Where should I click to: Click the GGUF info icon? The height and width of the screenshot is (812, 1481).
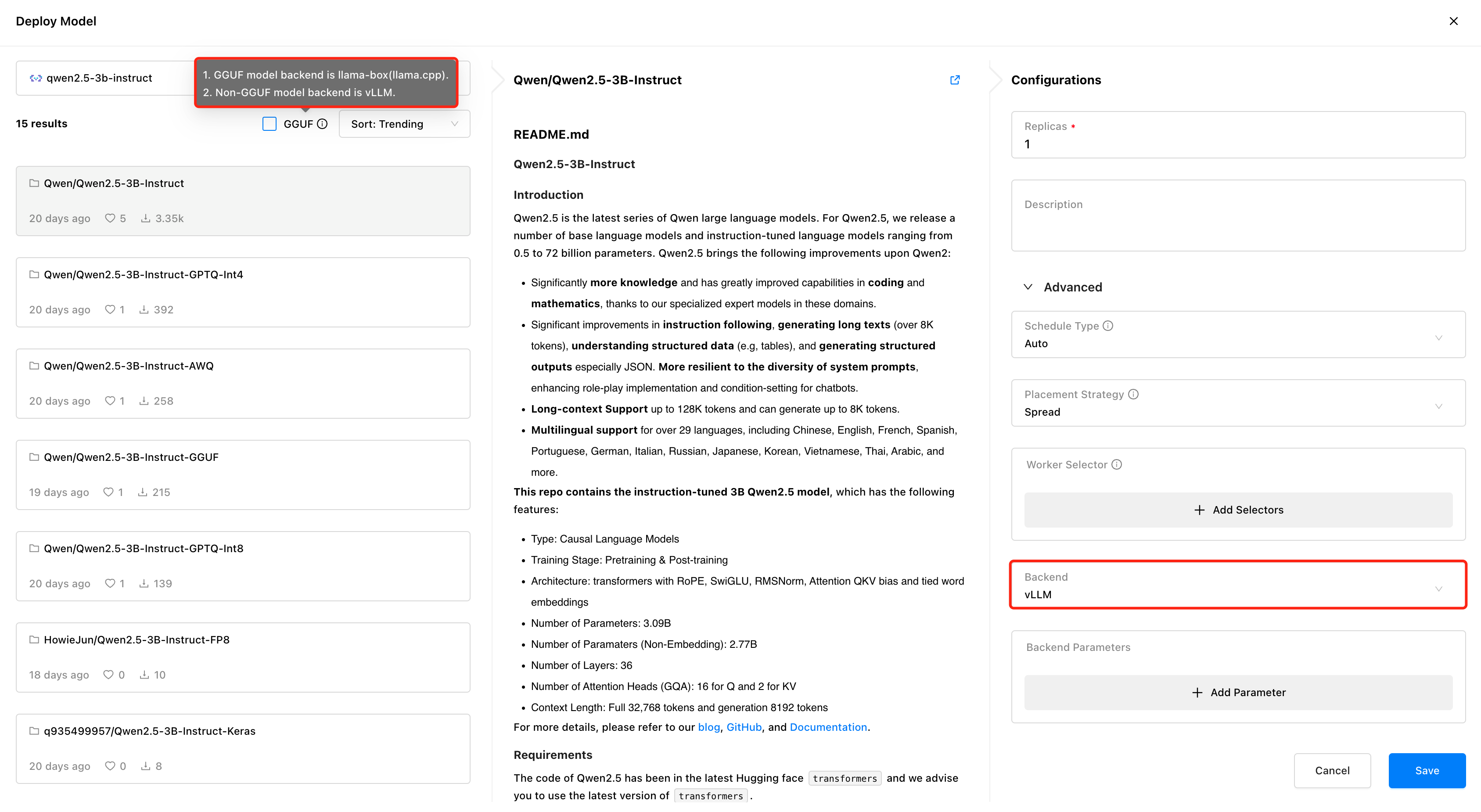[x=323, y=124]
